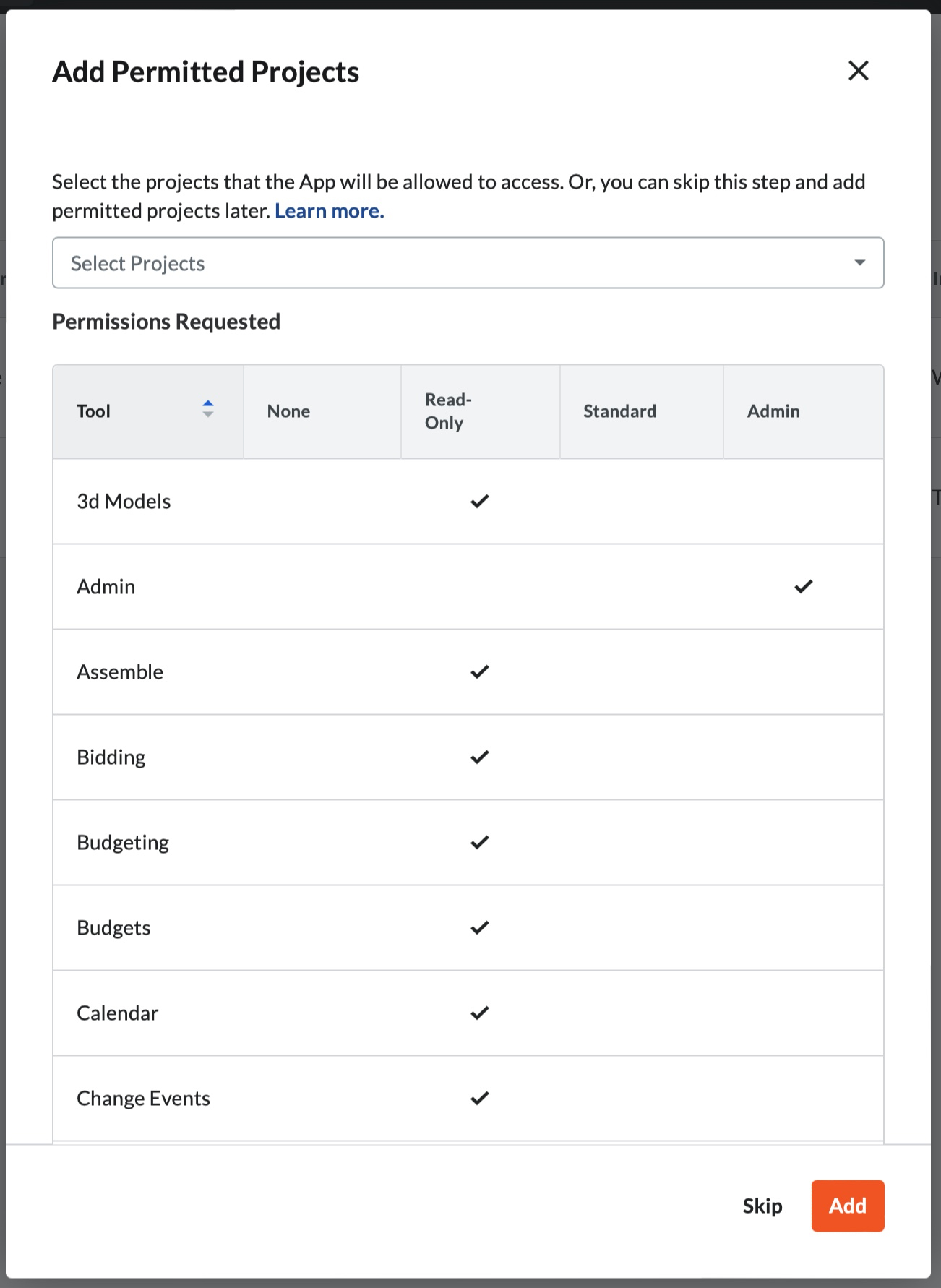Click the Admin column header
Viewport: 941px width, 1288px height.
click(804, 411)
